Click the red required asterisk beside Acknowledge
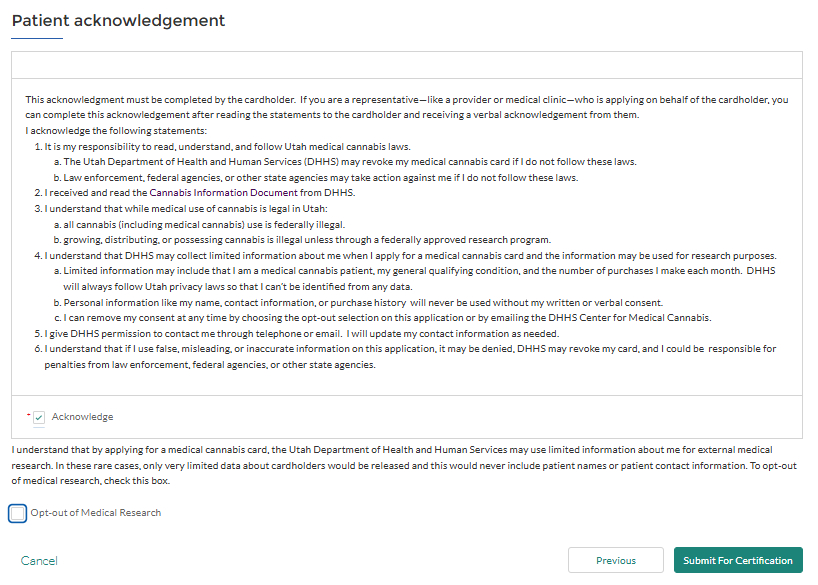The height and width of the screenshot is (585, 818). click(29, 415)
